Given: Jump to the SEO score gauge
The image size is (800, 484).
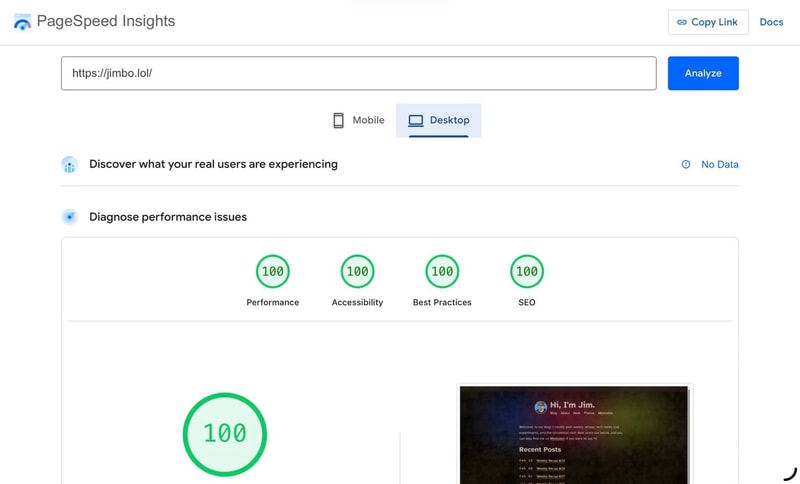Looking at the screenshot, I should [x=527, y=271].
